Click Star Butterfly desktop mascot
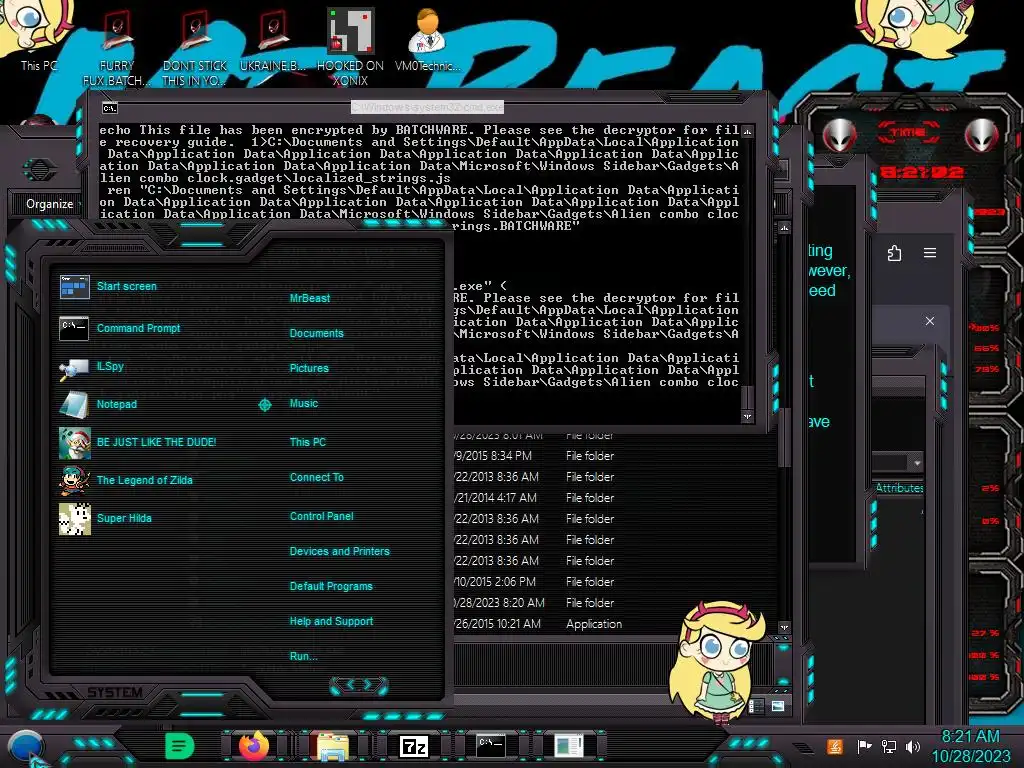1024x768 pixels. pos(717,663)
